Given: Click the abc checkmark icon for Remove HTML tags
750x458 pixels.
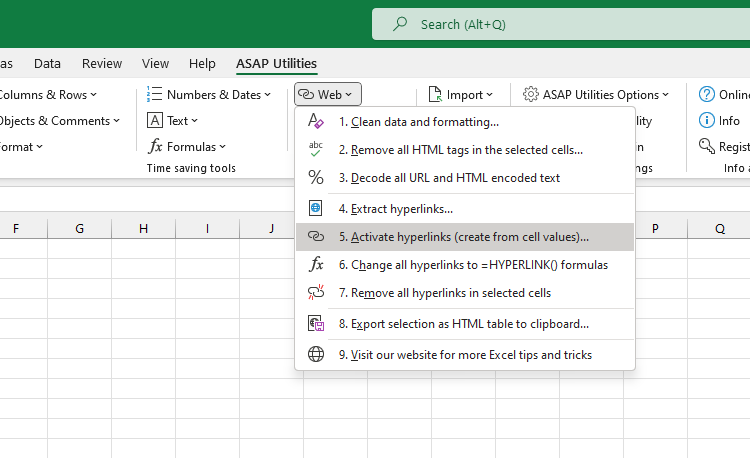Looking at the screenshot, I should point(316,149).
